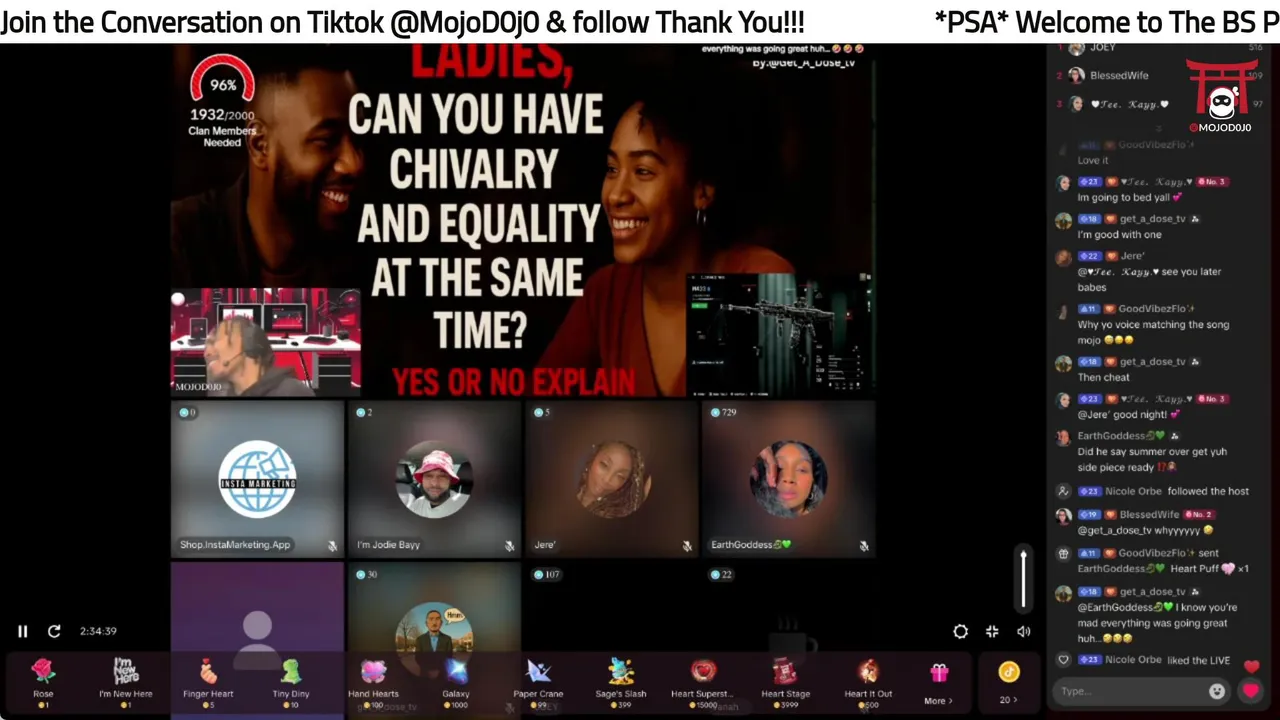Click get_a_dose_tv username on 'I'm good with one'

point(1153,219)
